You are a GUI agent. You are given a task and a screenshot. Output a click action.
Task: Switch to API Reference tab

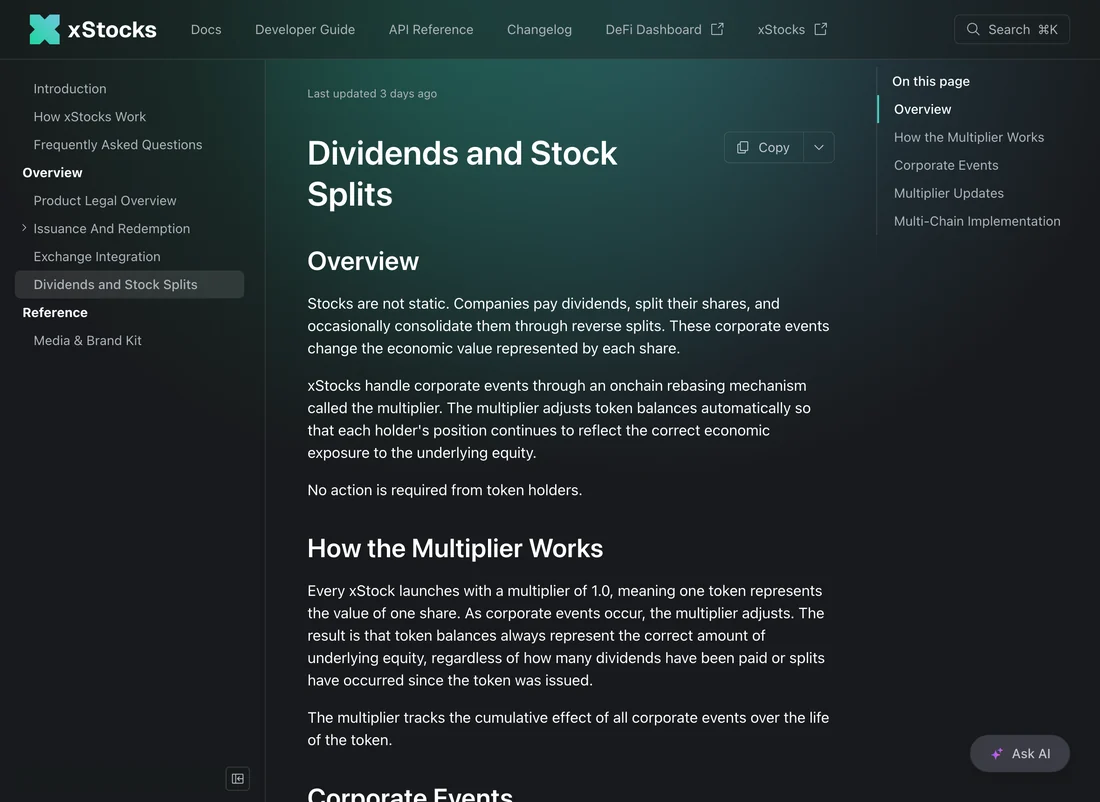tap(431, 29)
